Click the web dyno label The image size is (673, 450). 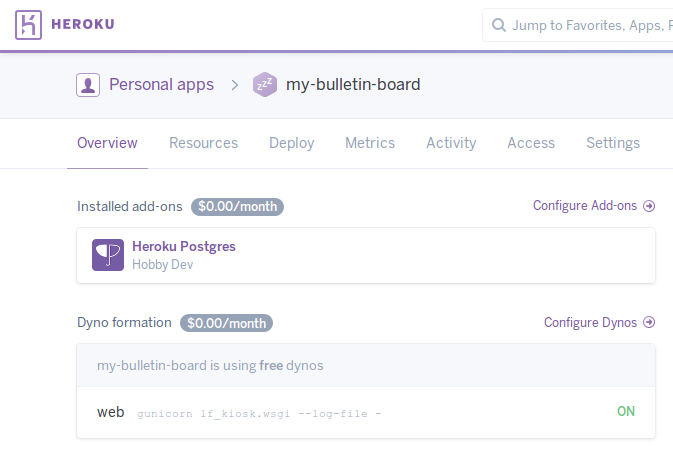[x=111, y=412]
